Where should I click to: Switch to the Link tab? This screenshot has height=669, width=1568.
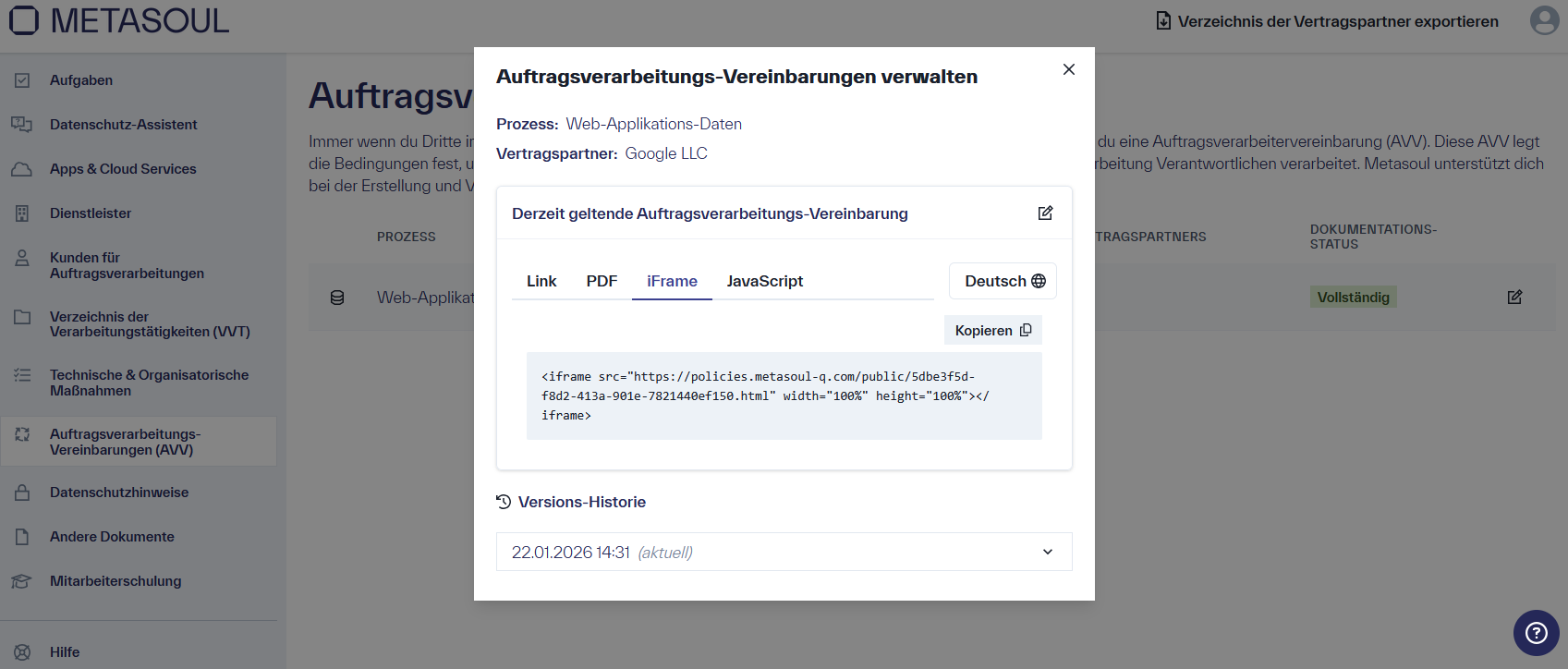541,281
